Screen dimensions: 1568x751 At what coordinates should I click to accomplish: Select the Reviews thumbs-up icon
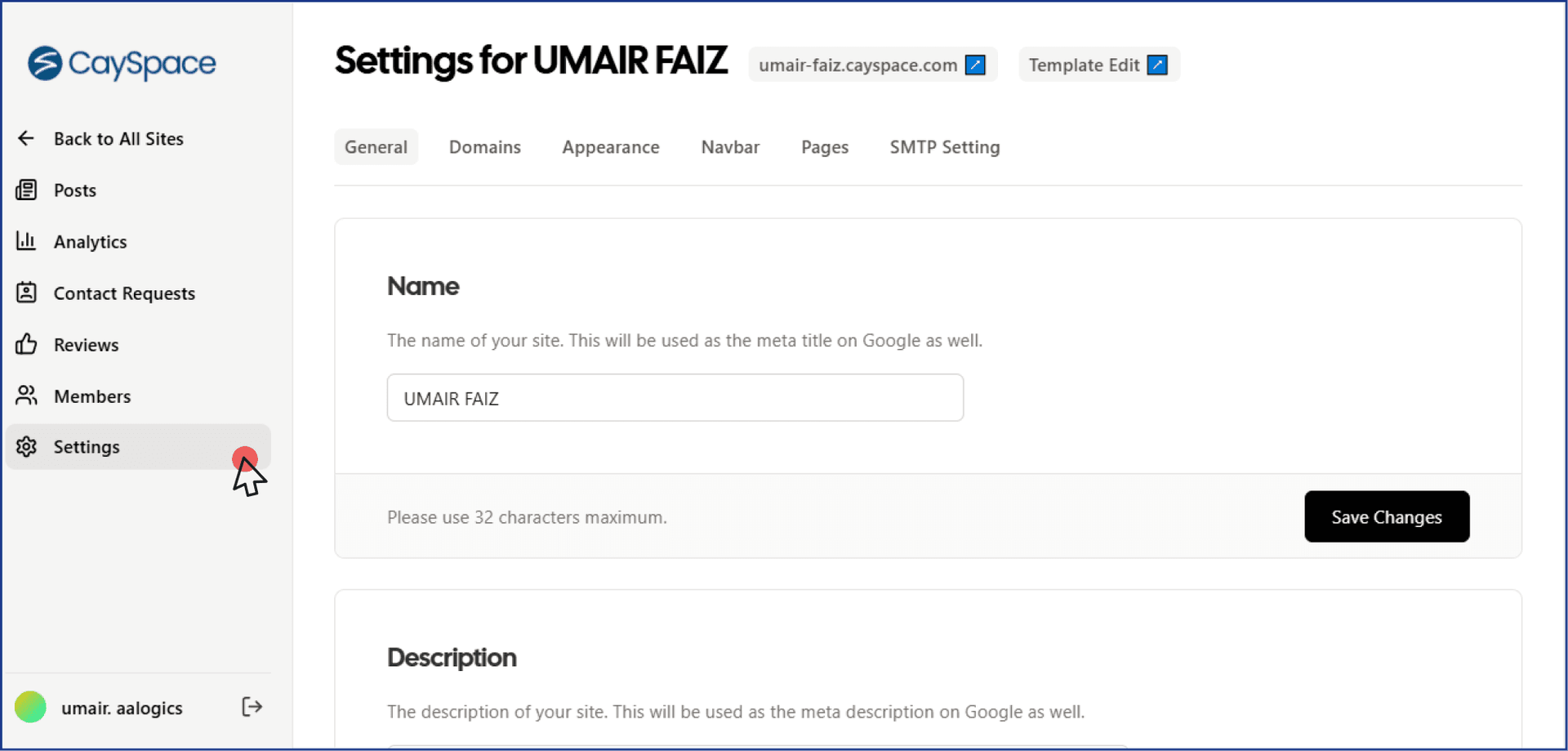pos(27,344)
